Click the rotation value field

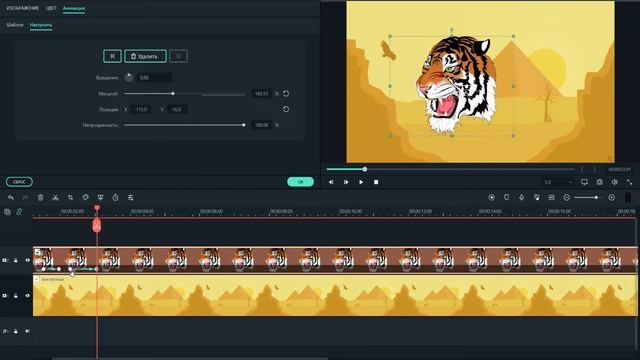coord(154,78)
